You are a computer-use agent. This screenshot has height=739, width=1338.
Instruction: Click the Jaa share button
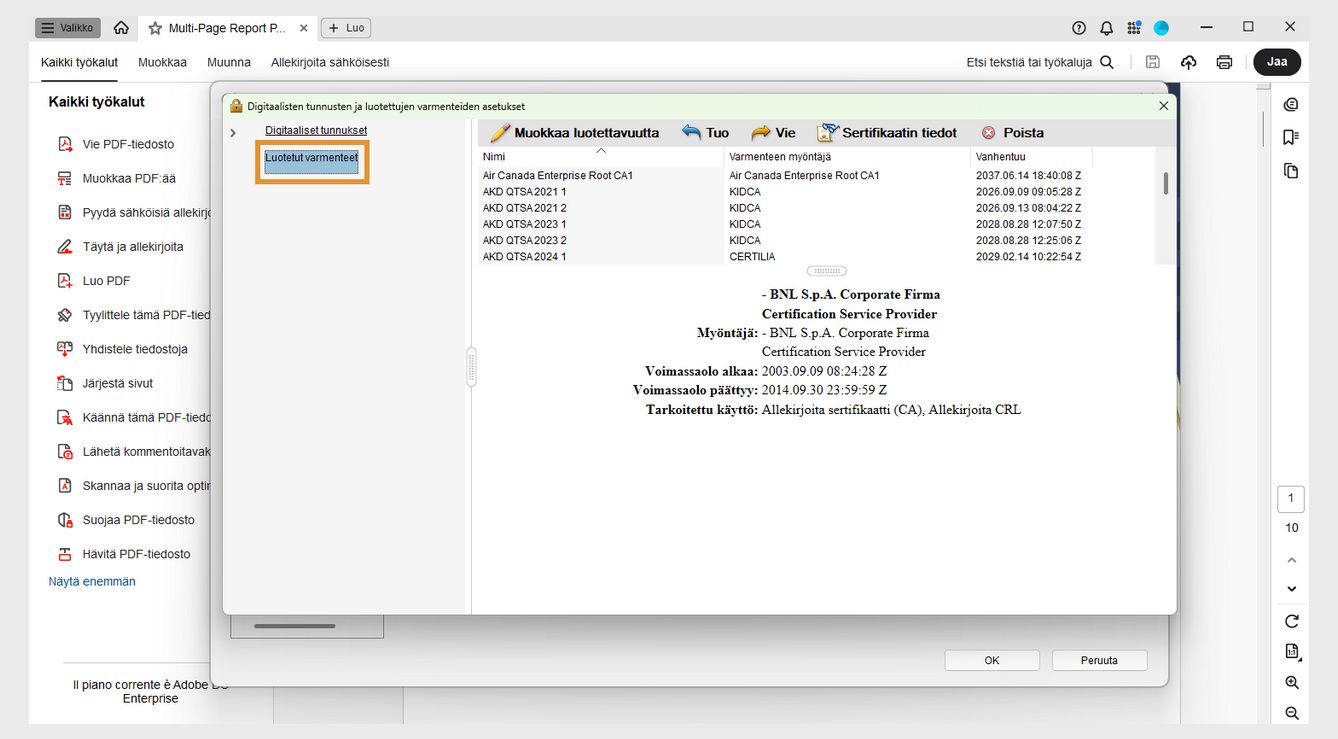point(1277,62)
